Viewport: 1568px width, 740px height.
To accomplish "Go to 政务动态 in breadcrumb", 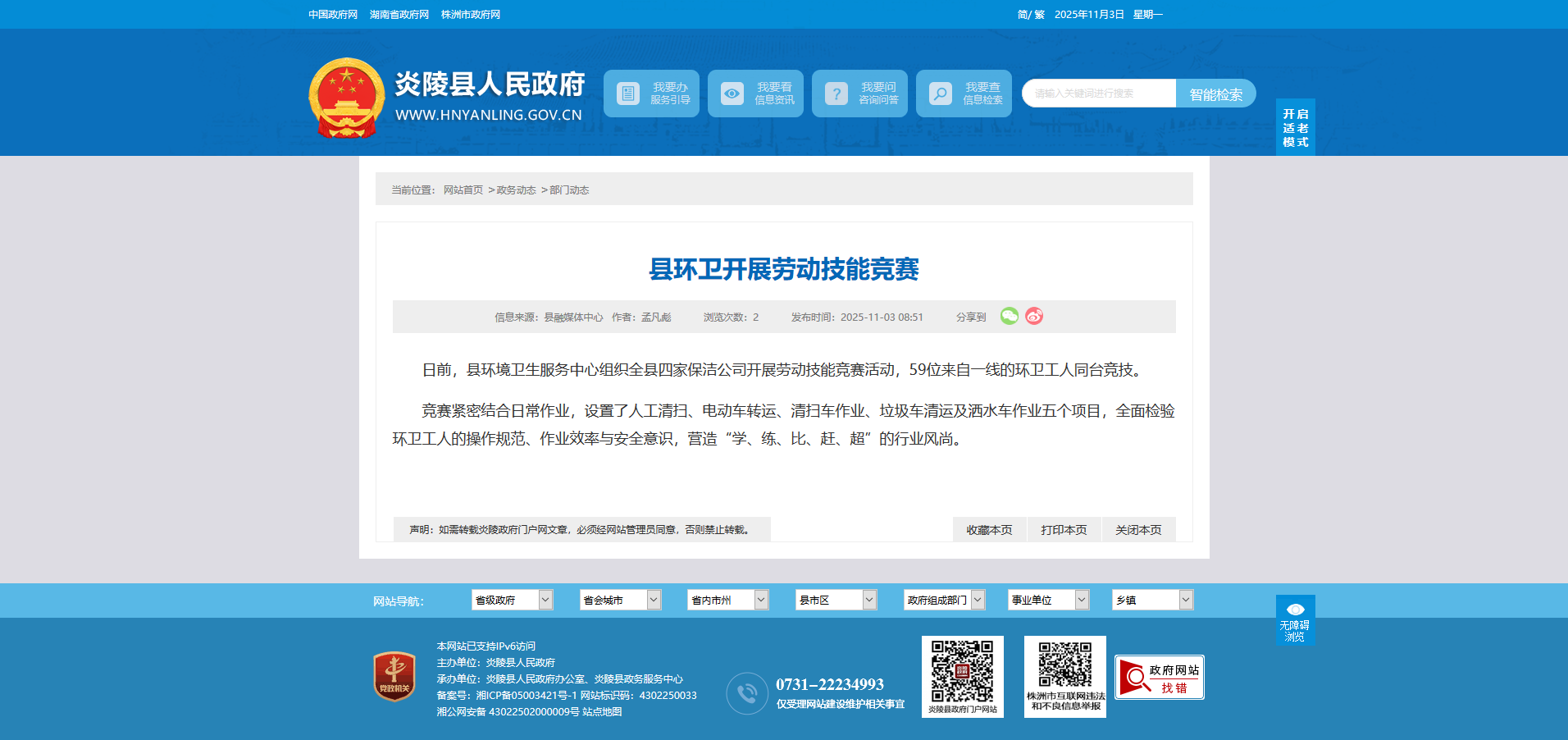I will (516, 190).
